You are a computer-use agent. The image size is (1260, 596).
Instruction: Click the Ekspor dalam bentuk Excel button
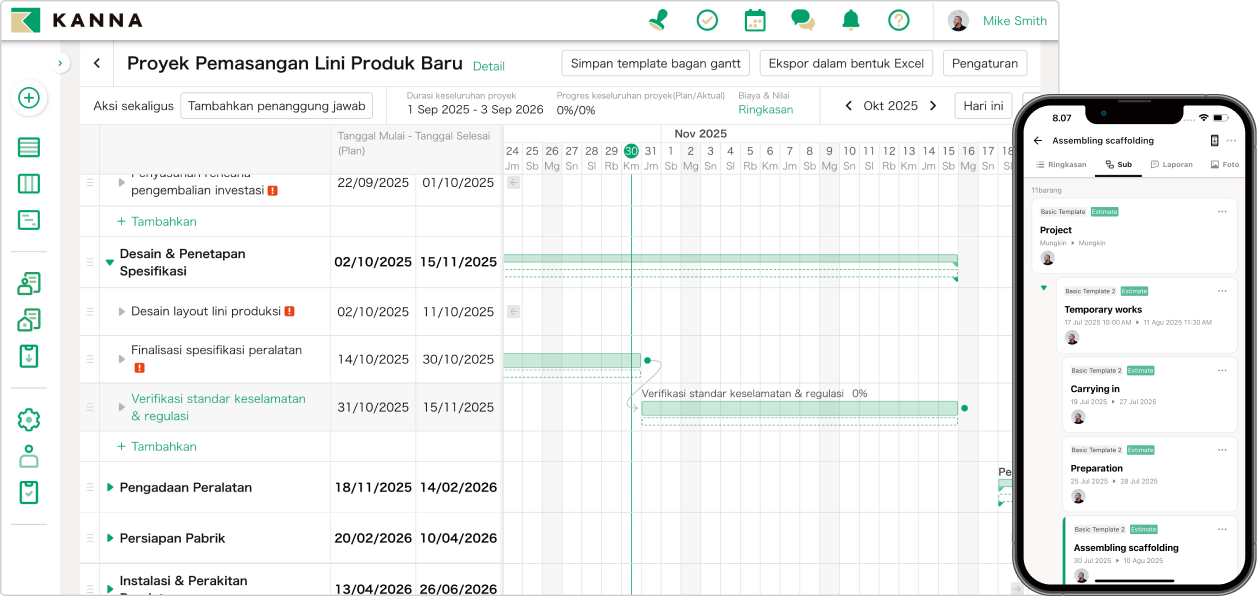coord(846,63)
